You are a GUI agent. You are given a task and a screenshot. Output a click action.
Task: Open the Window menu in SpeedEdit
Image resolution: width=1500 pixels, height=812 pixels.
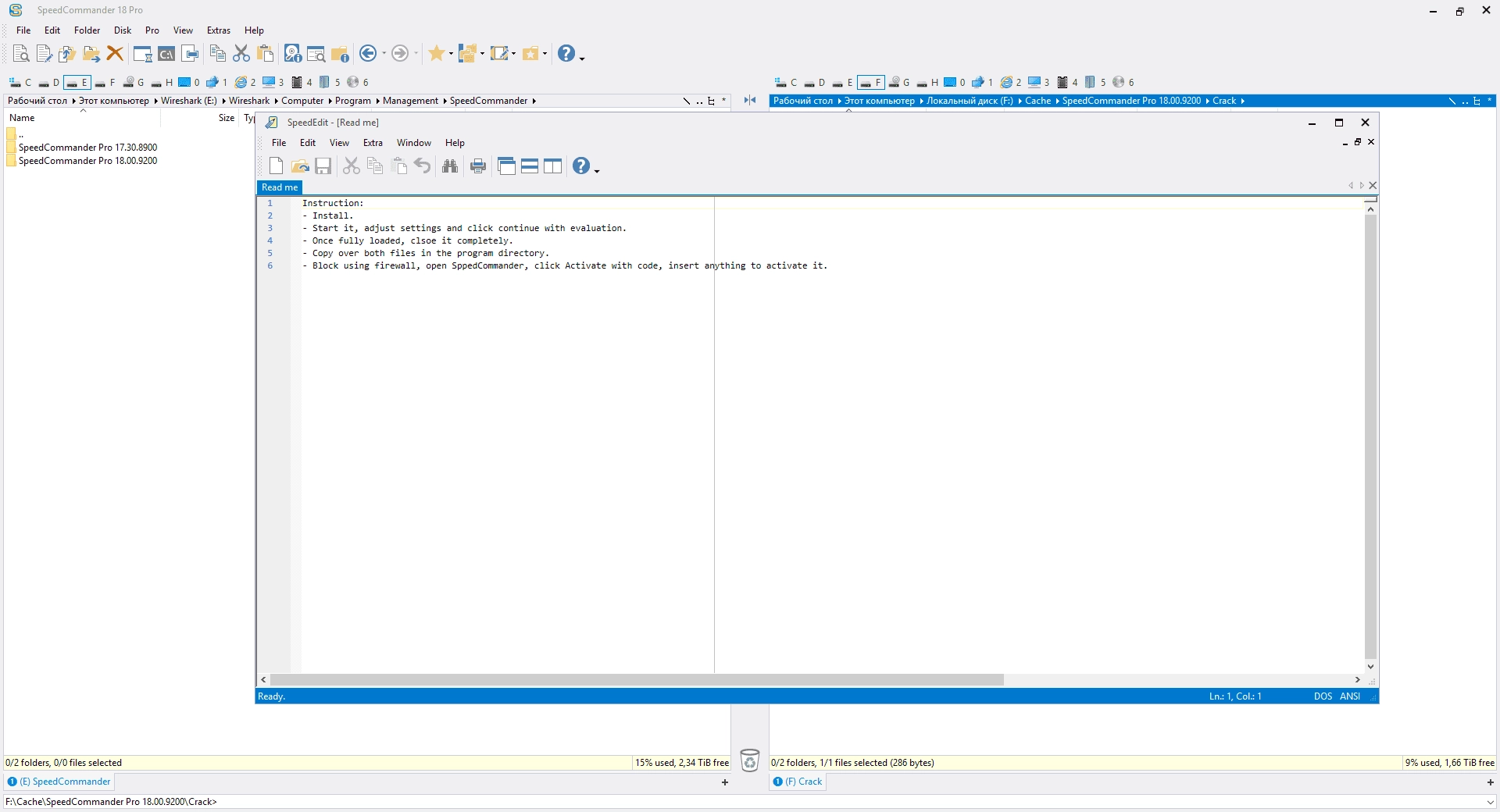pos(413,143)
